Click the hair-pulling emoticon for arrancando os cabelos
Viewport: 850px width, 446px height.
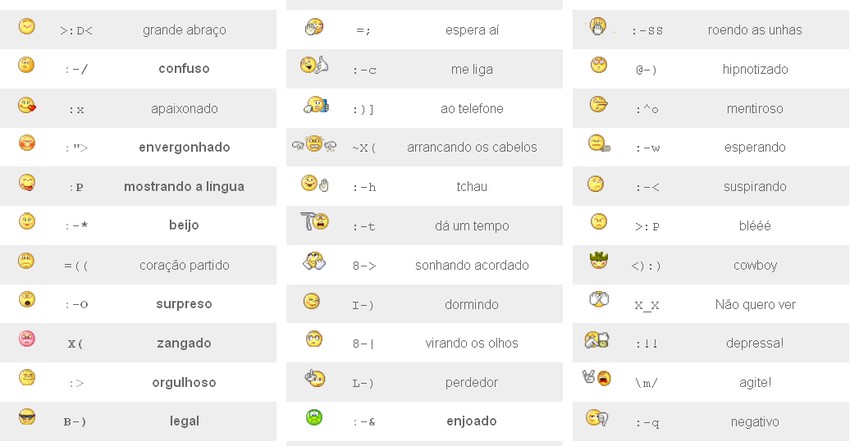tap(314, 144)
